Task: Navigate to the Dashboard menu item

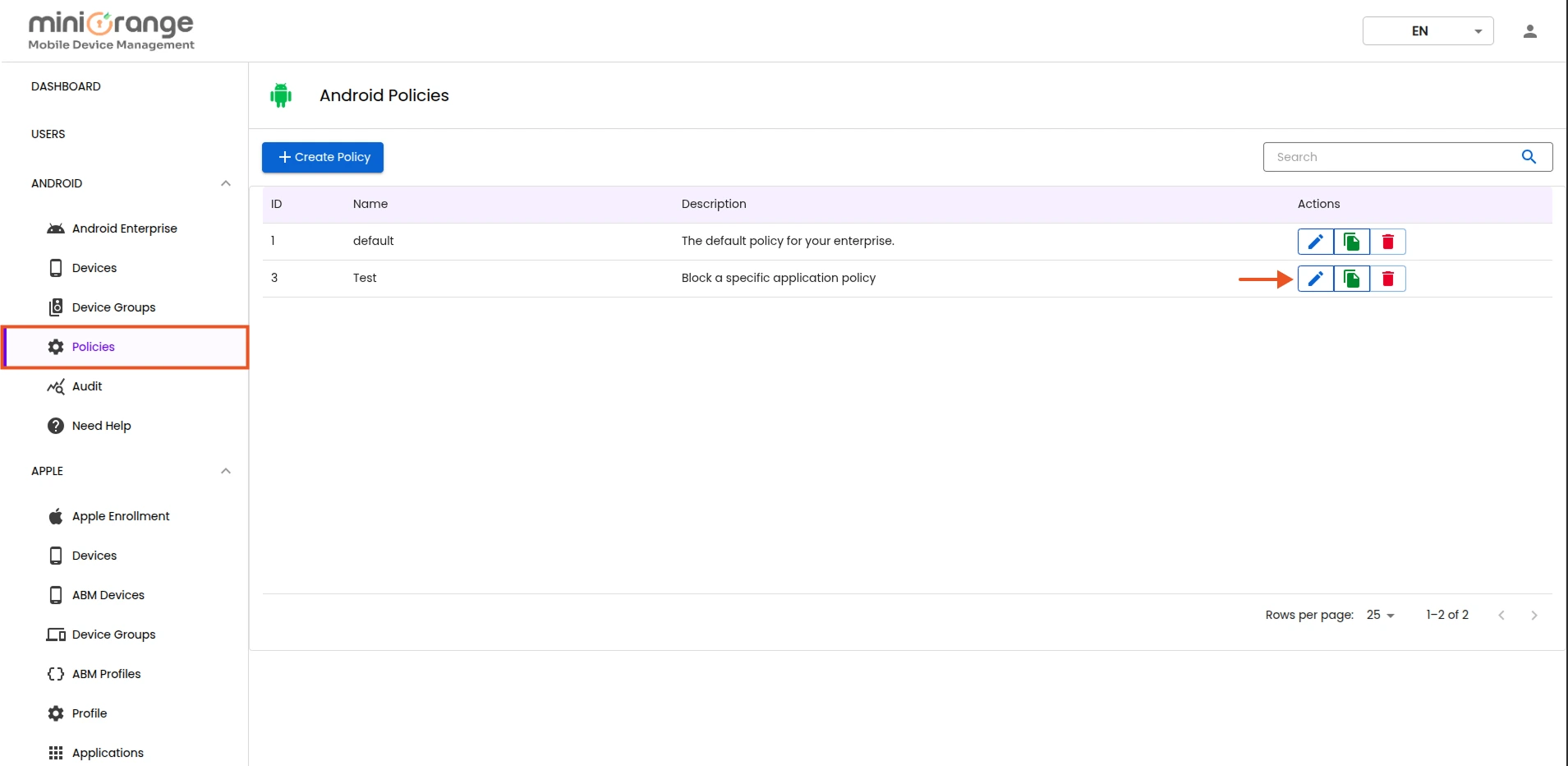Action: tap(66, 86)
